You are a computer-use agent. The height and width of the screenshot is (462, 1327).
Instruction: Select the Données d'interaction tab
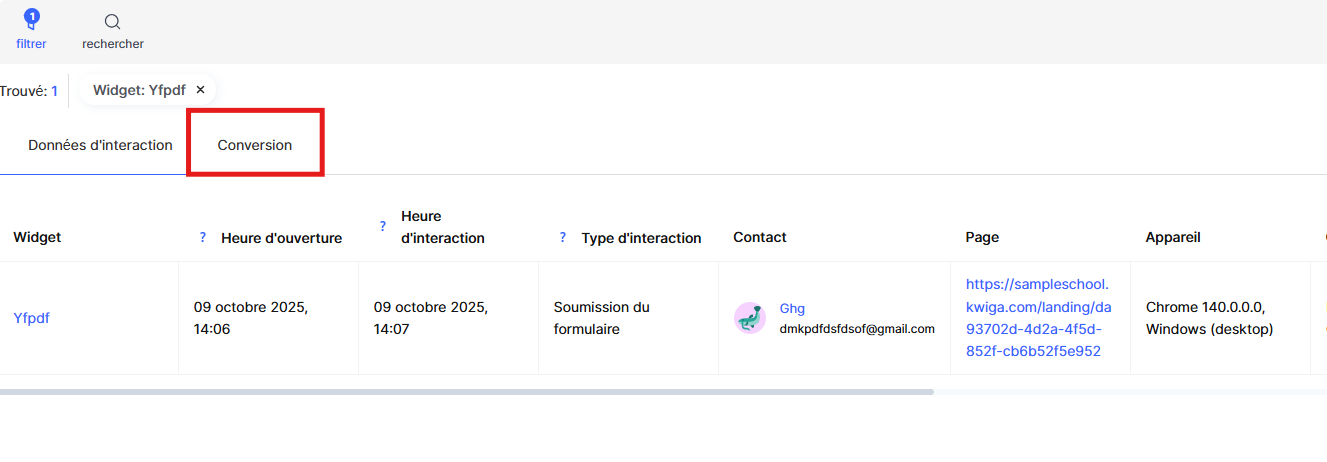click(x=100, y=145)
